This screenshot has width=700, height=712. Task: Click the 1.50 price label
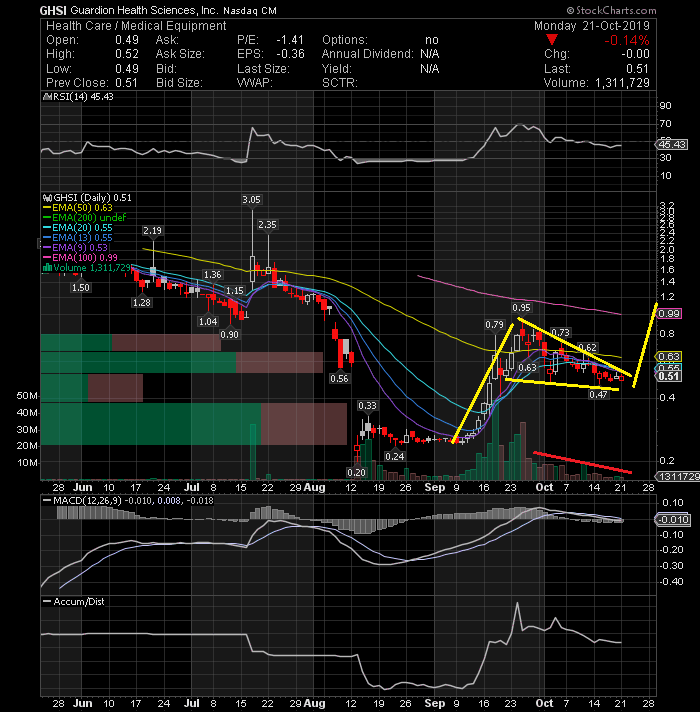coord(81,287)
